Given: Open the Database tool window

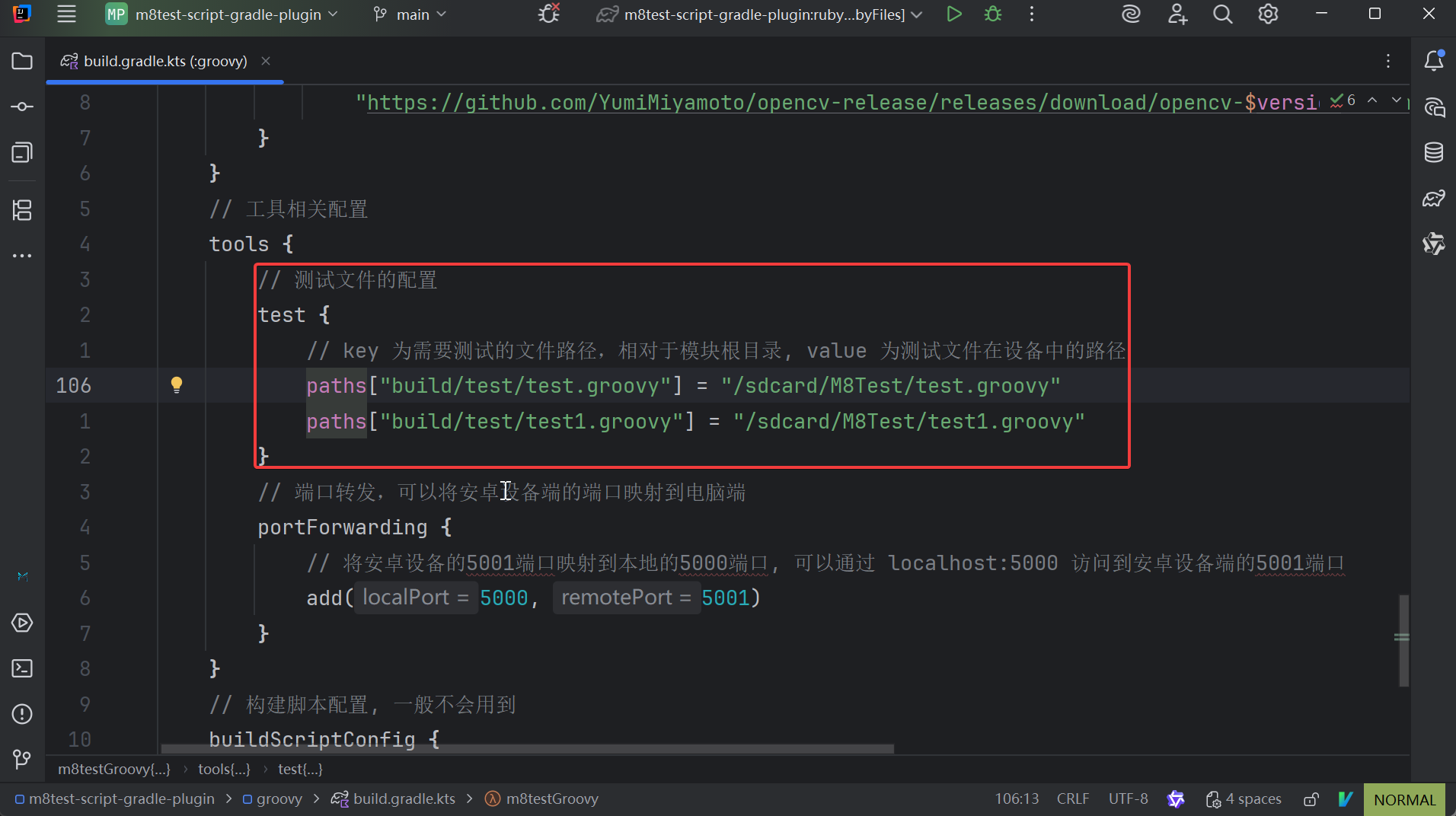Looking at the screenshot, I should (x=1433, y=152).
